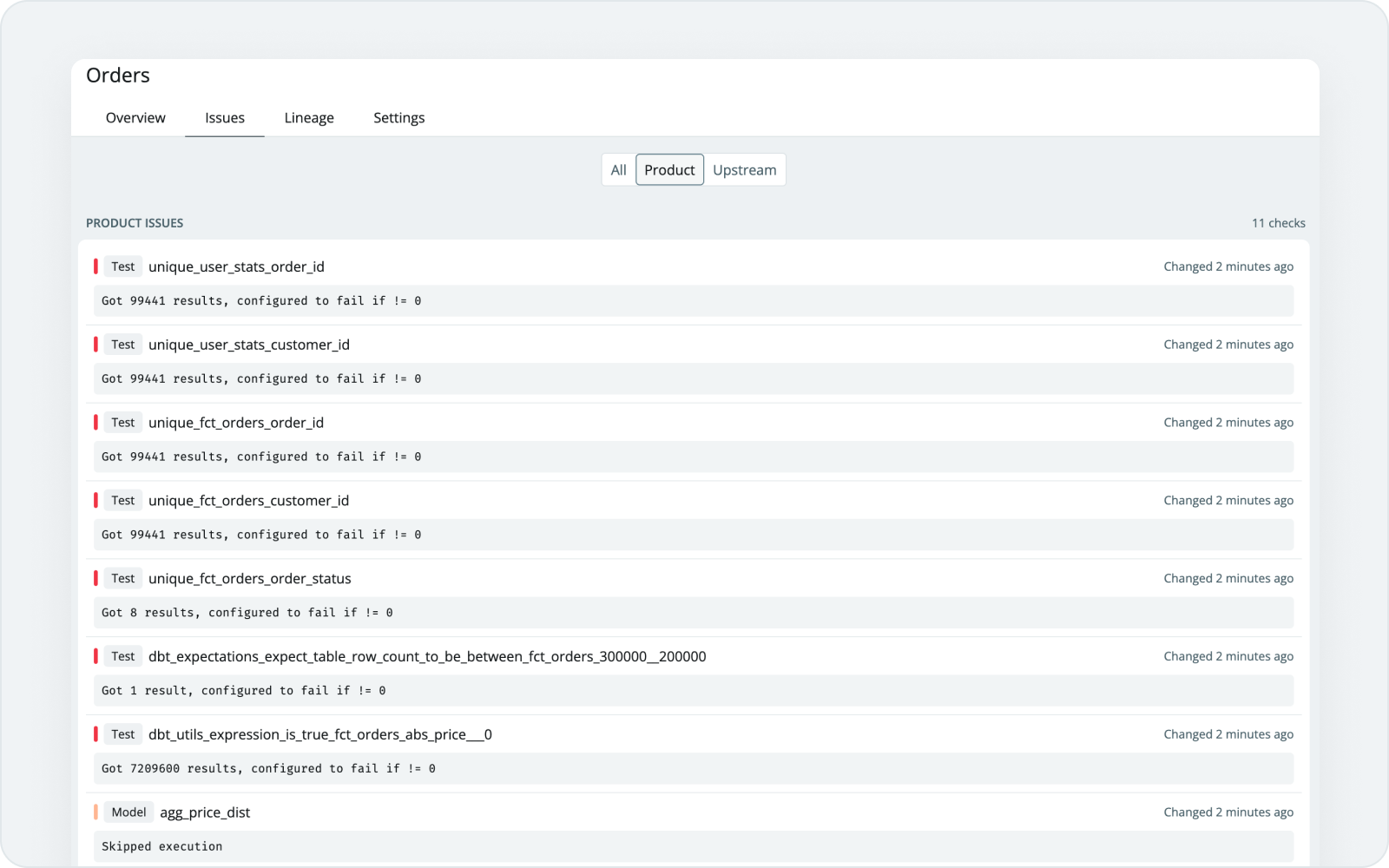Open the Overview tab
The height and width of the screenshot is (868, 1389).
click(135, 118)
